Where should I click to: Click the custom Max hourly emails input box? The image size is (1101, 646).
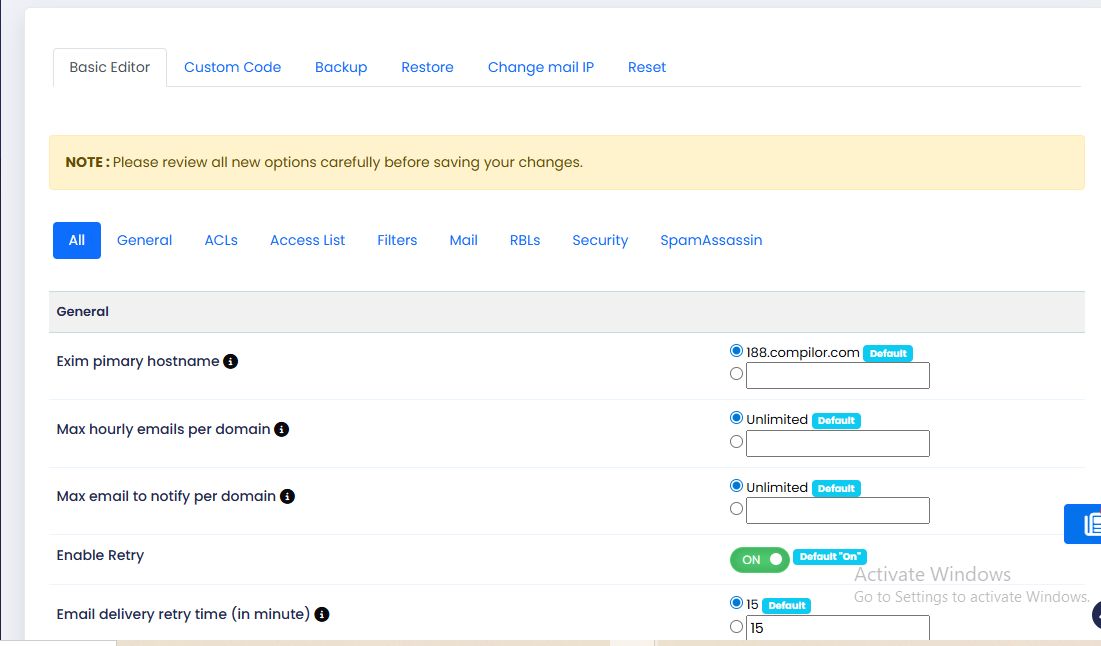click(x=838, y=443)
